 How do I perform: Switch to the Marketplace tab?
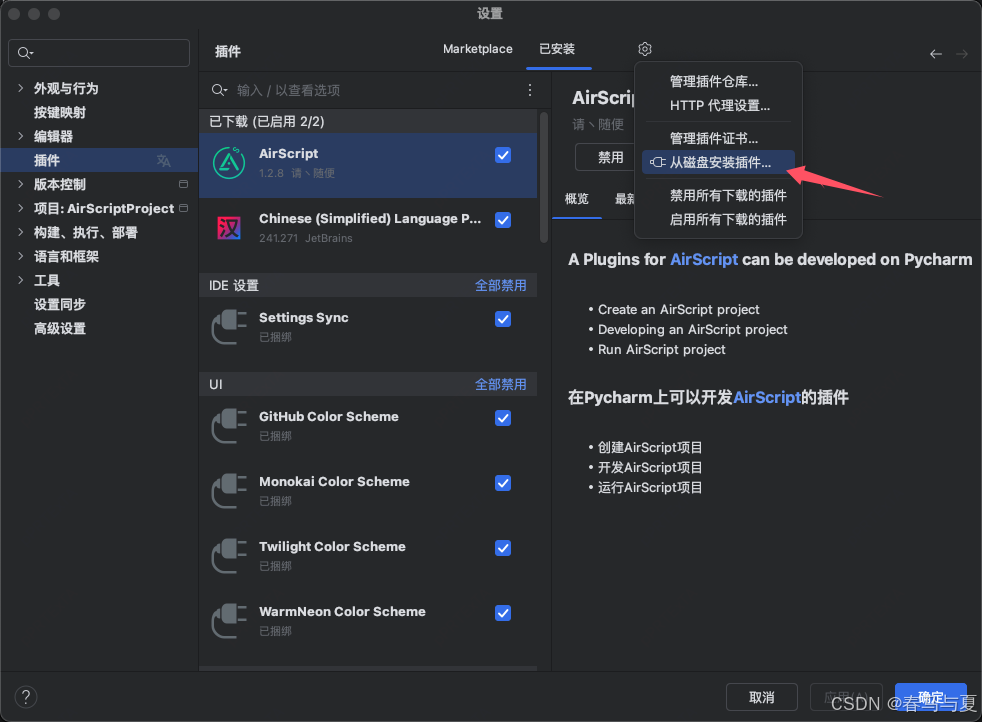pyautogui.click(x=477, y=49)
